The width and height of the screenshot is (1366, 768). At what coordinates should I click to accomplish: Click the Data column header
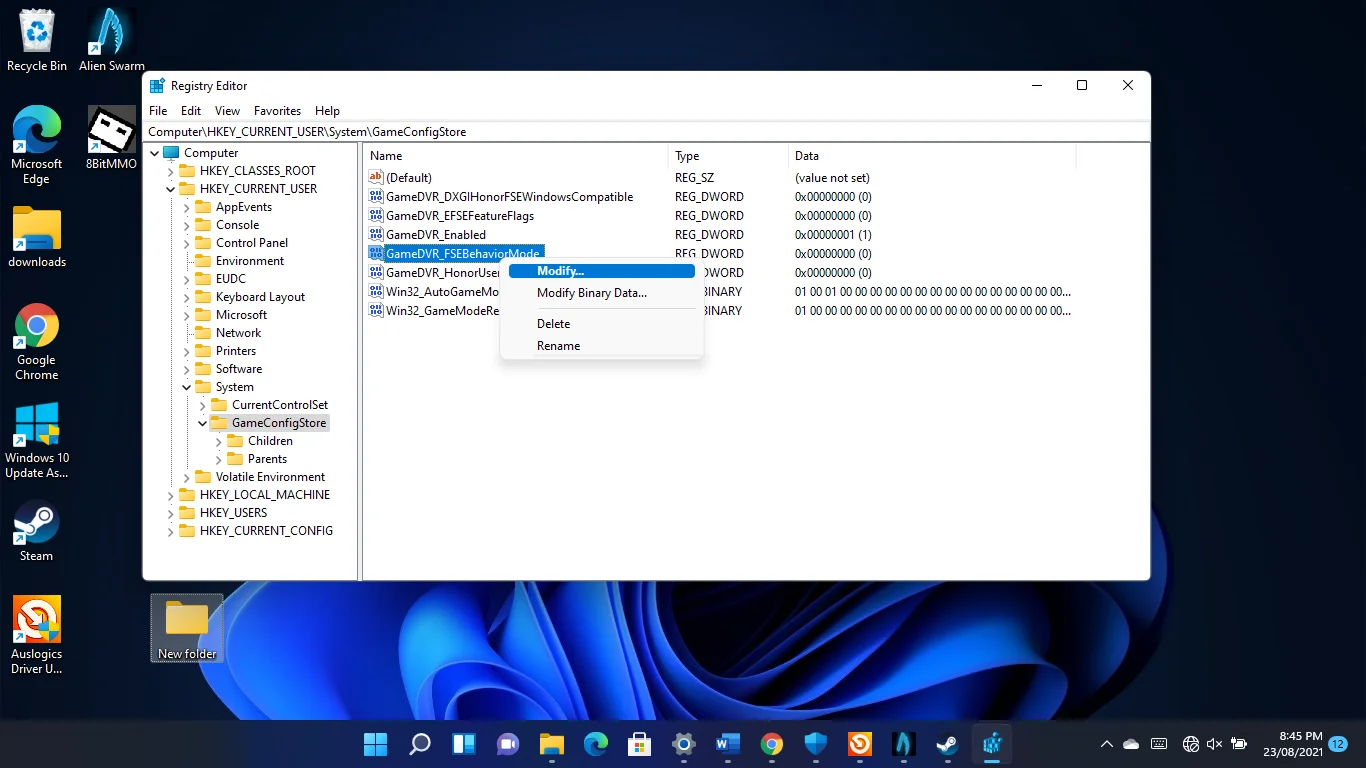[932, 156]
